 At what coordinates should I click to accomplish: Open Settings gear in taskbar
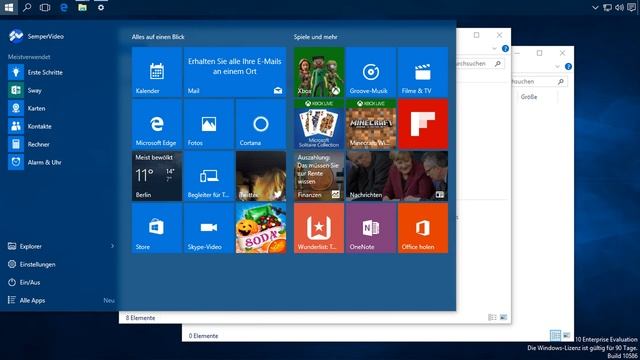pyautogui.click(x=101, y=7)
